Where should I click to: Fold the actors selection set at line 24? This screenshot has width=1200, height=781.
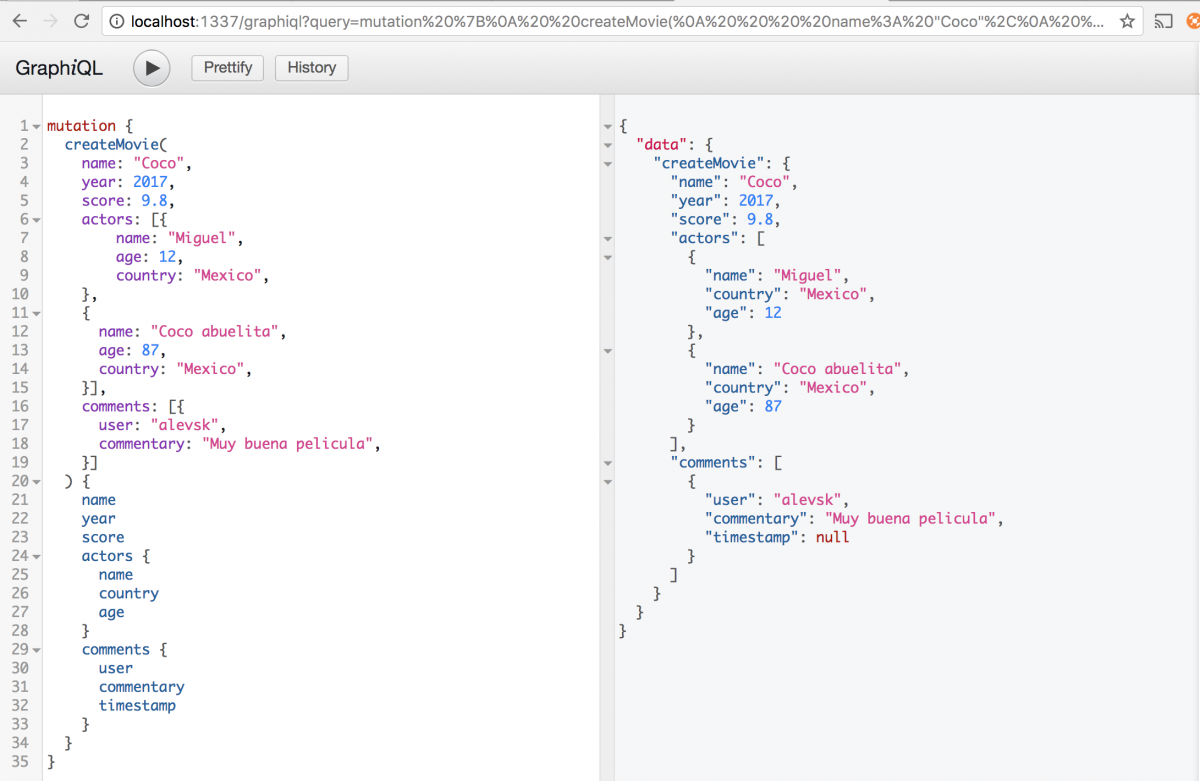[x=37, y=556]
